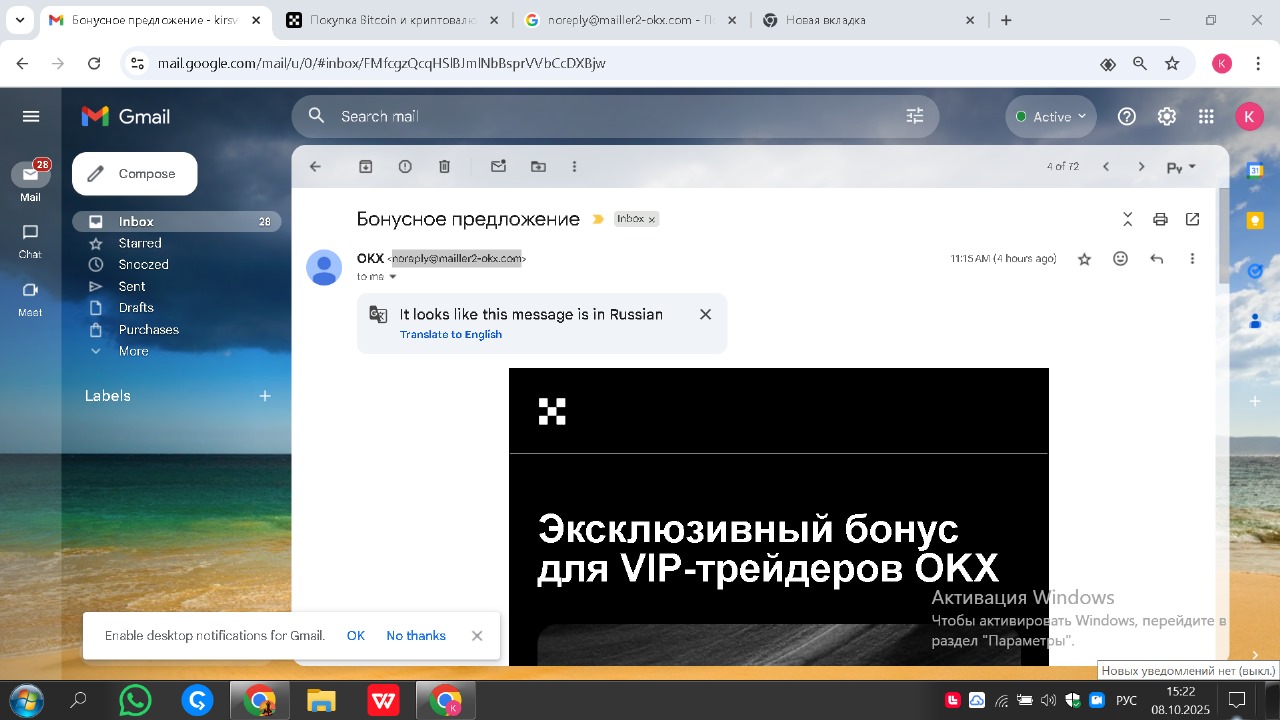Viewport: 1280px width, 720px height.
Task: Open the Sent folder
Action: (132, 286)
